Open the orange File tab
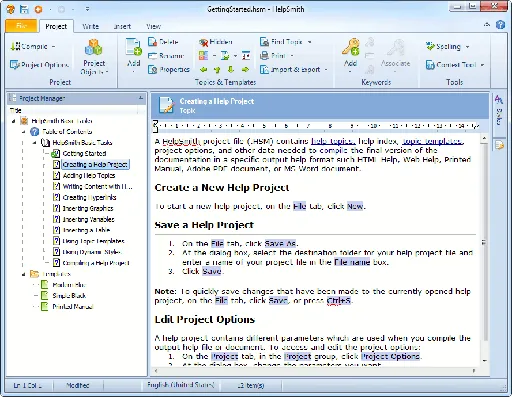 (x=21, y=26)
